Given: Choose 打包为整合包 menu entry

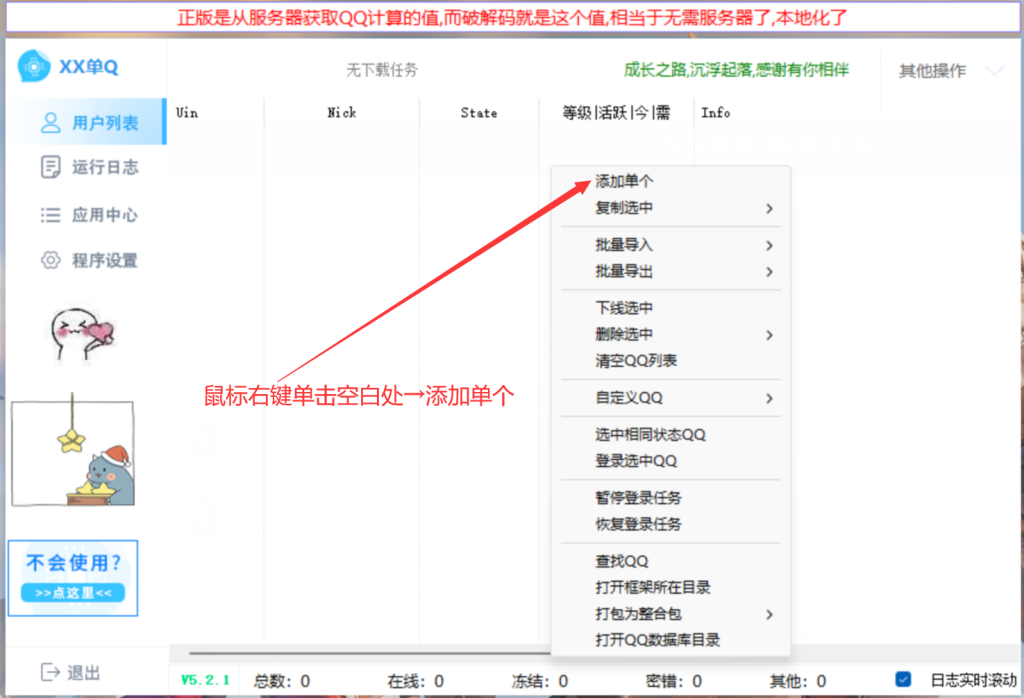Looking at the screenshot, I should [671, 614].
